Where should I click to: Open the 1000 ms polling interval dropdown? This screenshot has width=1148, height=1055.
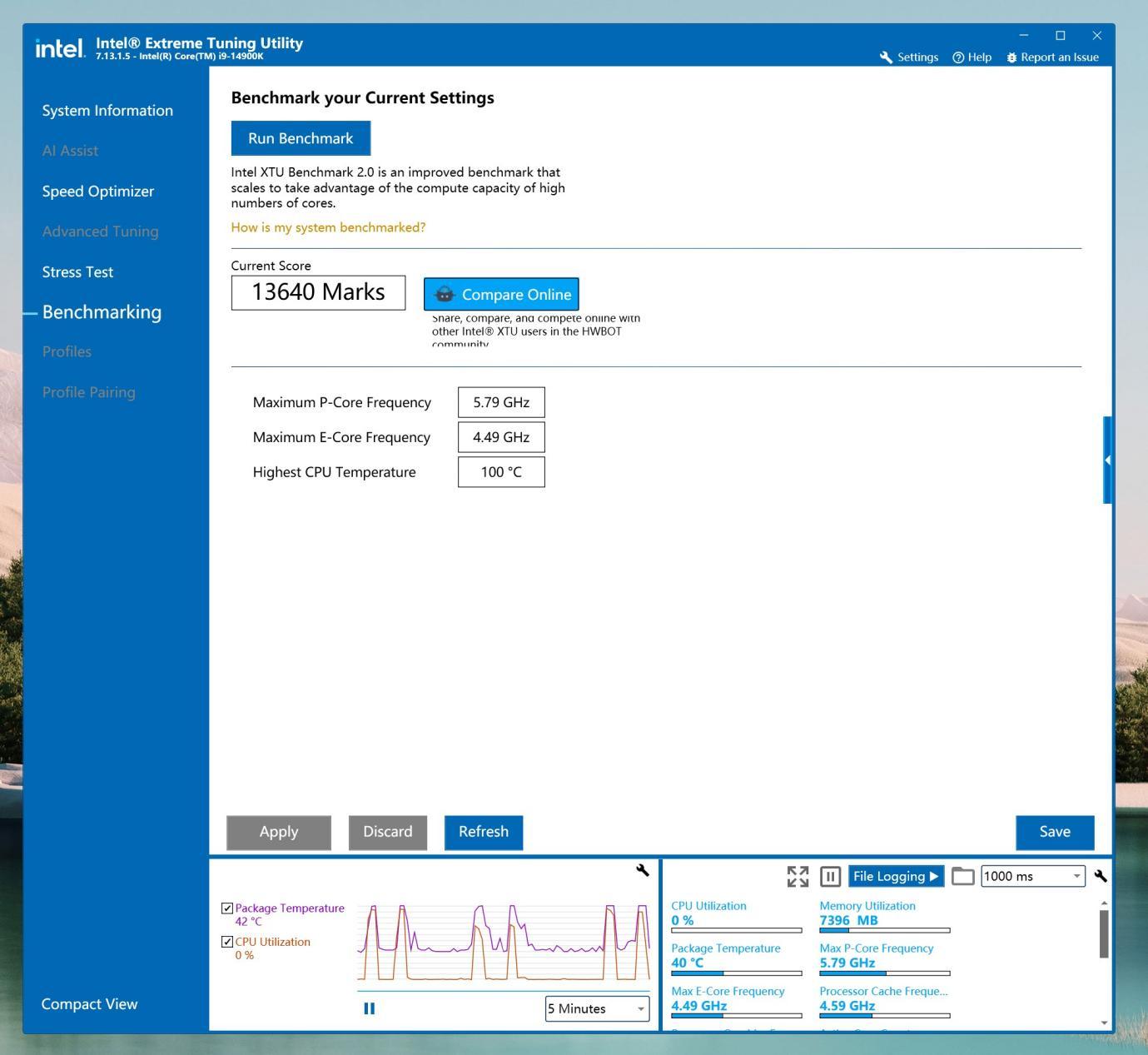pos(1033,876)
